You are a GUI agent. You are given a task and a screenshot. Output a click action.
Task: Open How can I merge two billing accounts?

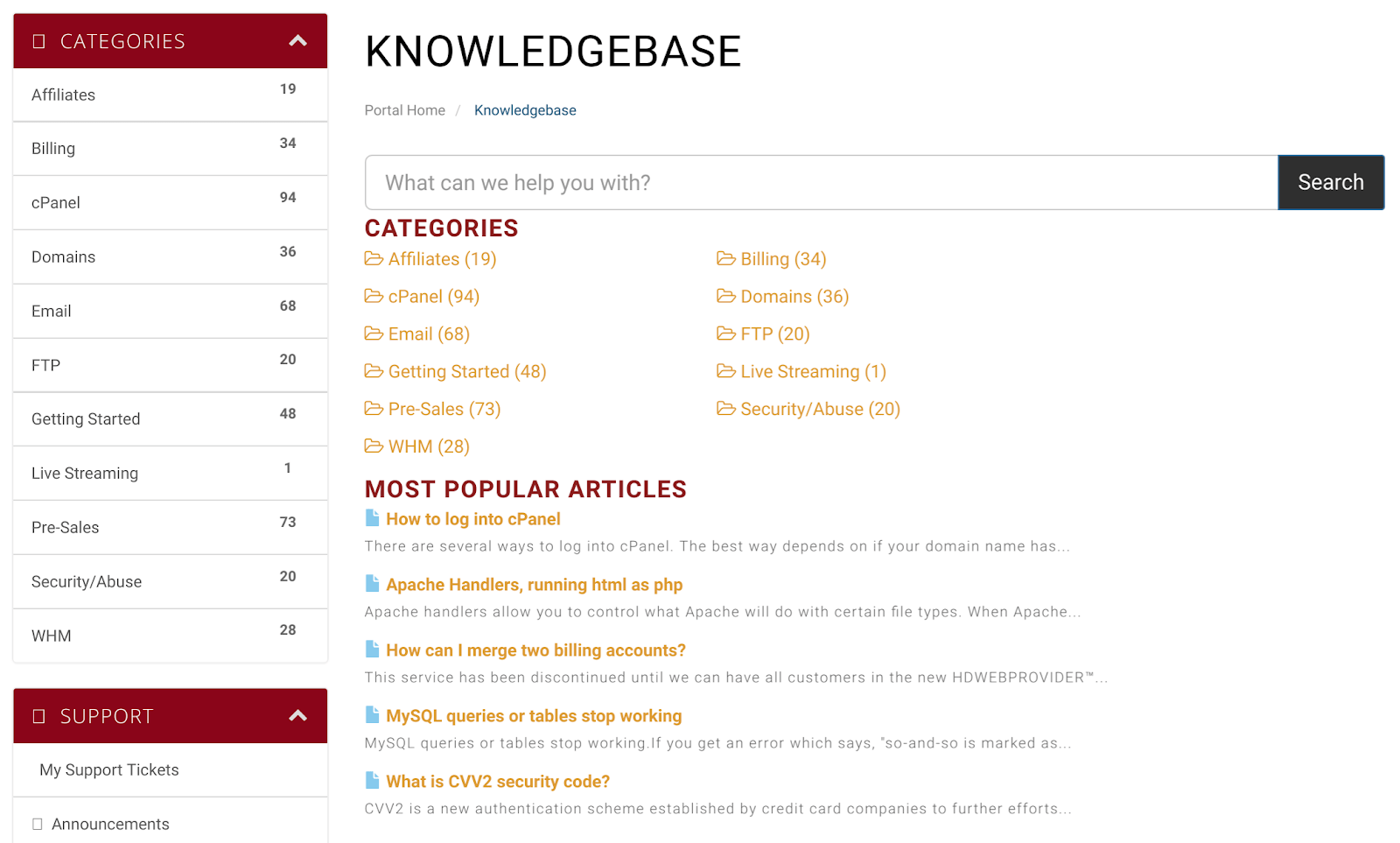pos(535,650)
